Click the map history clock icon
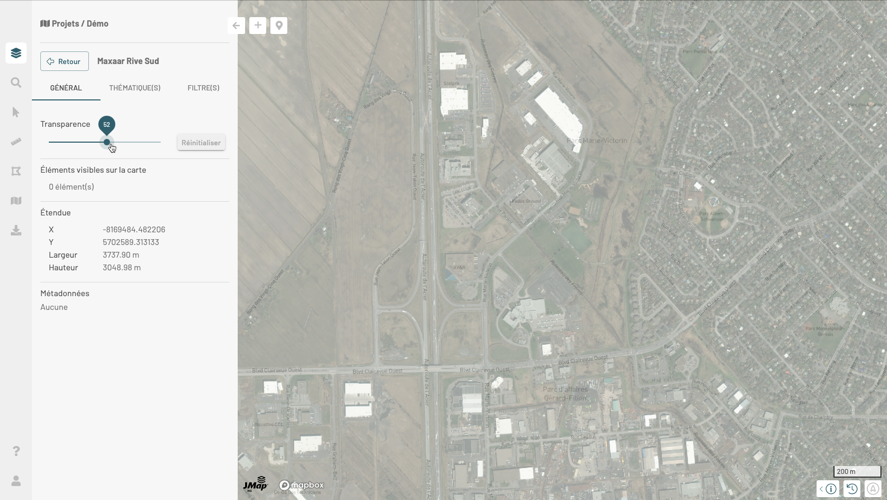 point(852,489)
